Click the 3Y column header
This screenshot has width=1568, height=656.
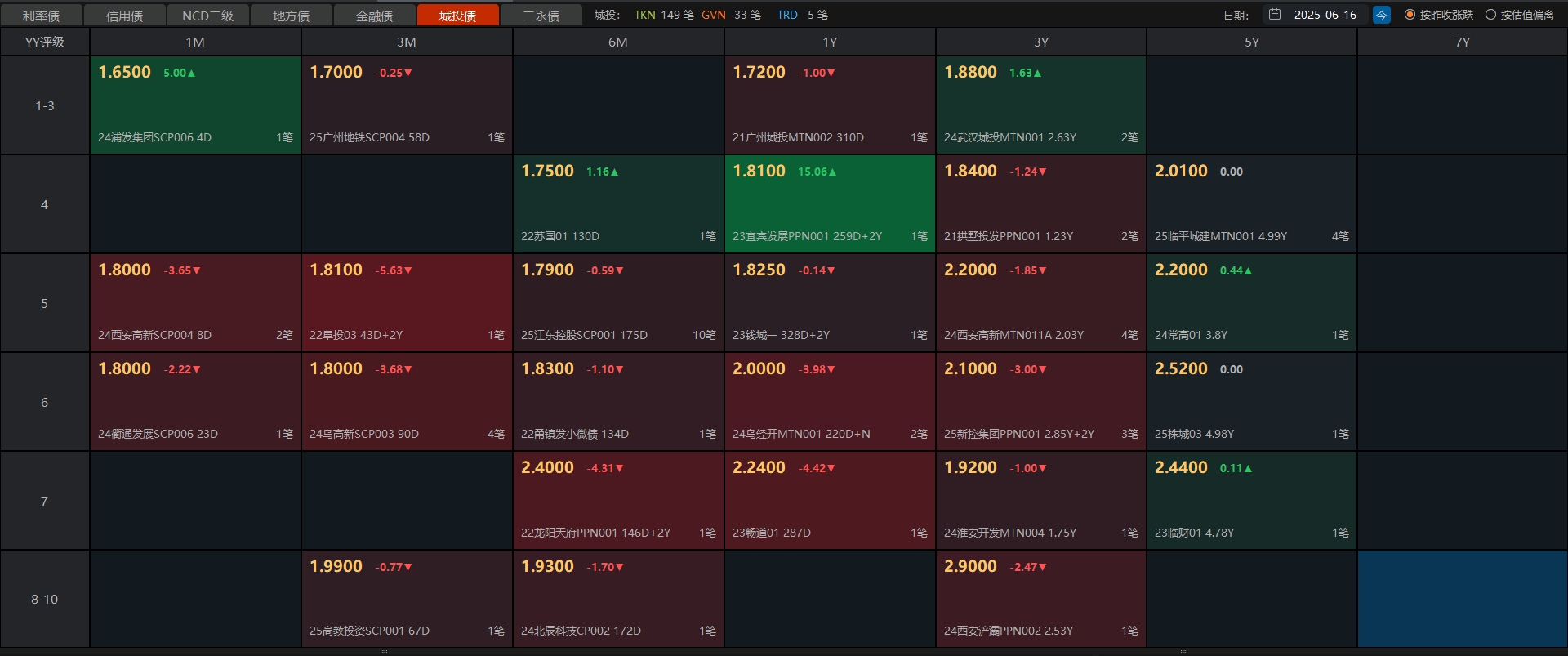(x=1041, y=42)
